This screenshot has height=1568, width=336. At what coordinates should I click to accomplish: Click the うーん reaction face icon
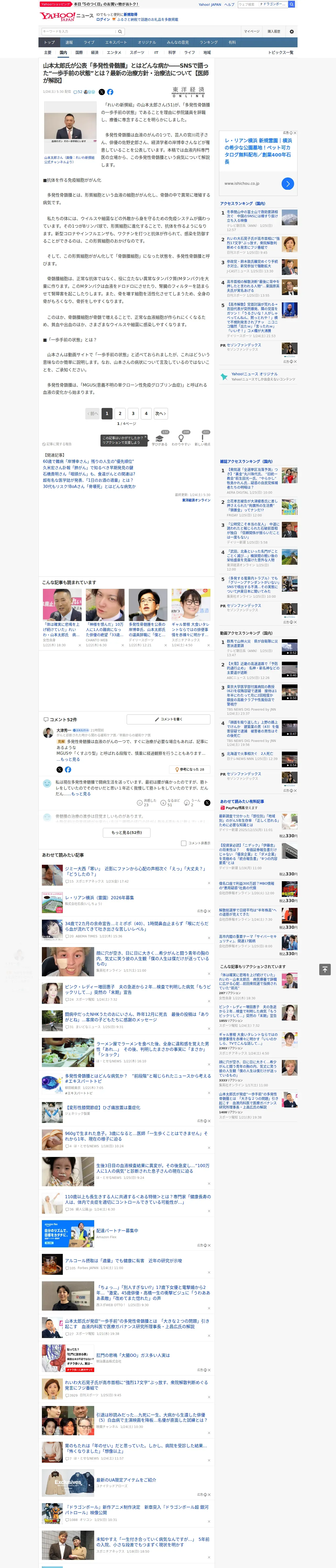pos(187,803)
